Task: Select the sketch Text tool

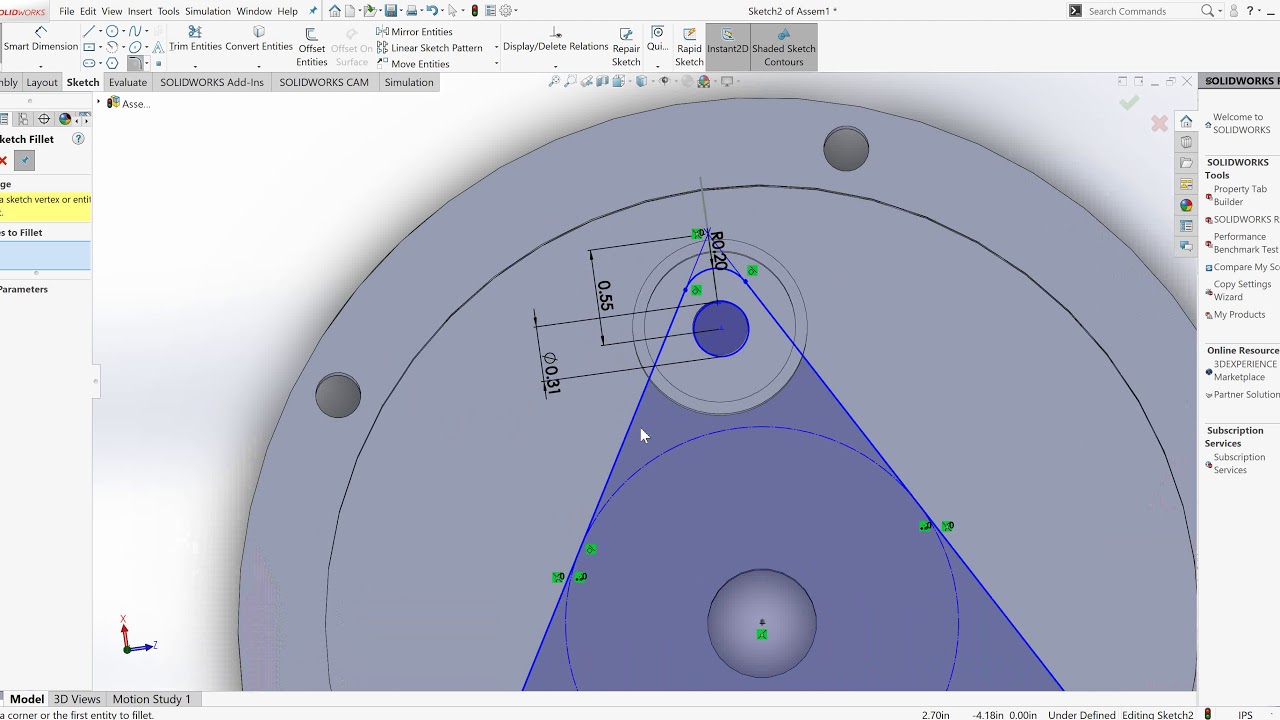Action: pos(158,47)
